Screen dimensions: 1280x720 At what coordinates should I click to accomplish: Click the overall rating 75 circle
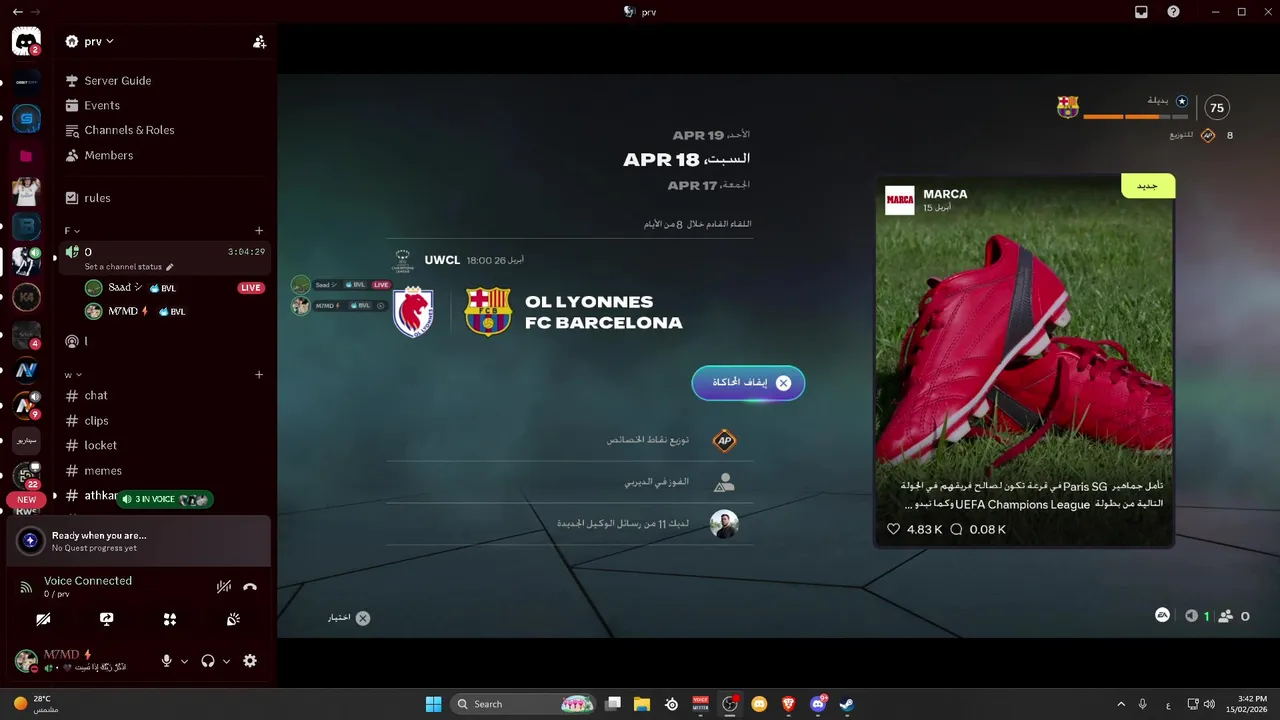point(1217,108)
